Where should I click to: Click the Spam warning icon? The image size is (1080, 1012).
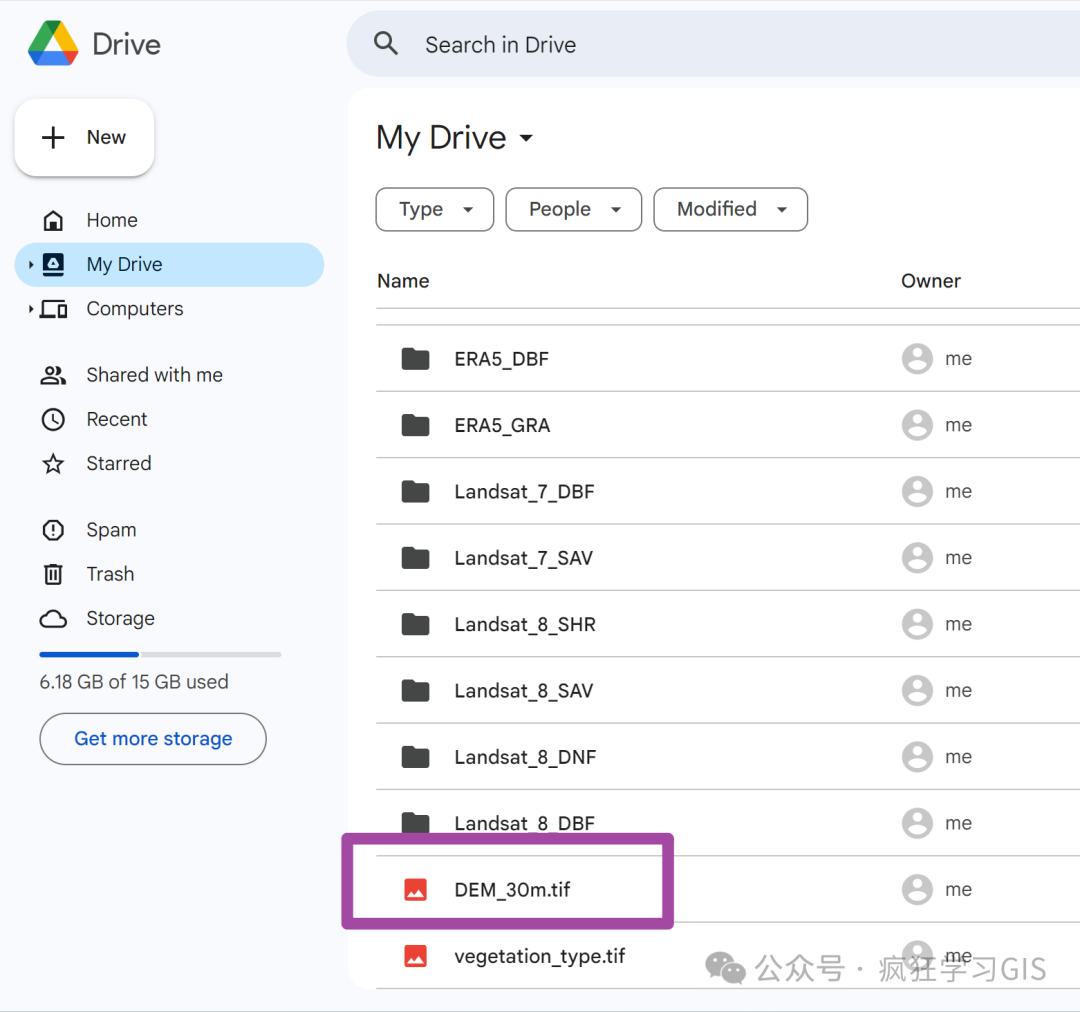tap(53, 530)
